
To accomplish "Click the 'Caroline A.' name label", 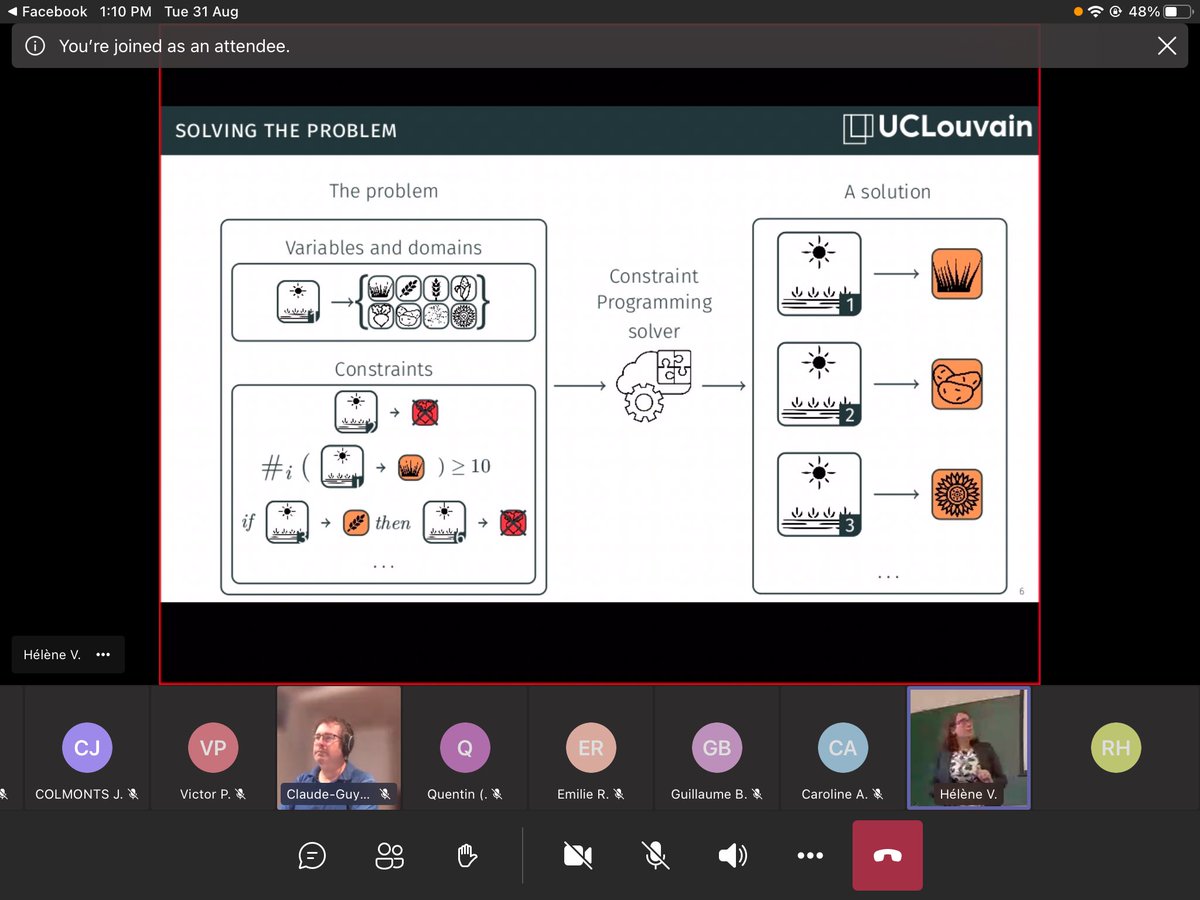I will point(834,794).
